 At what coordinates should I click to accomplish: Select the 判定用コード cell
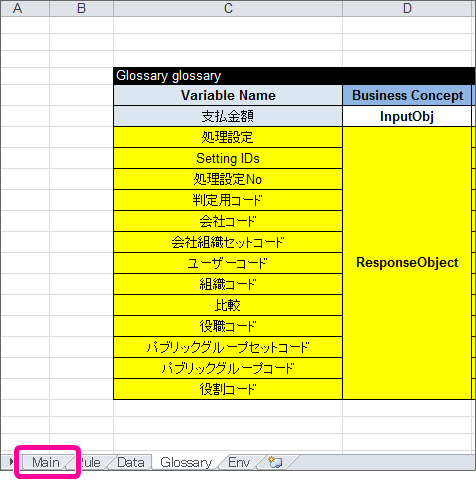click(x=228, y=200)
